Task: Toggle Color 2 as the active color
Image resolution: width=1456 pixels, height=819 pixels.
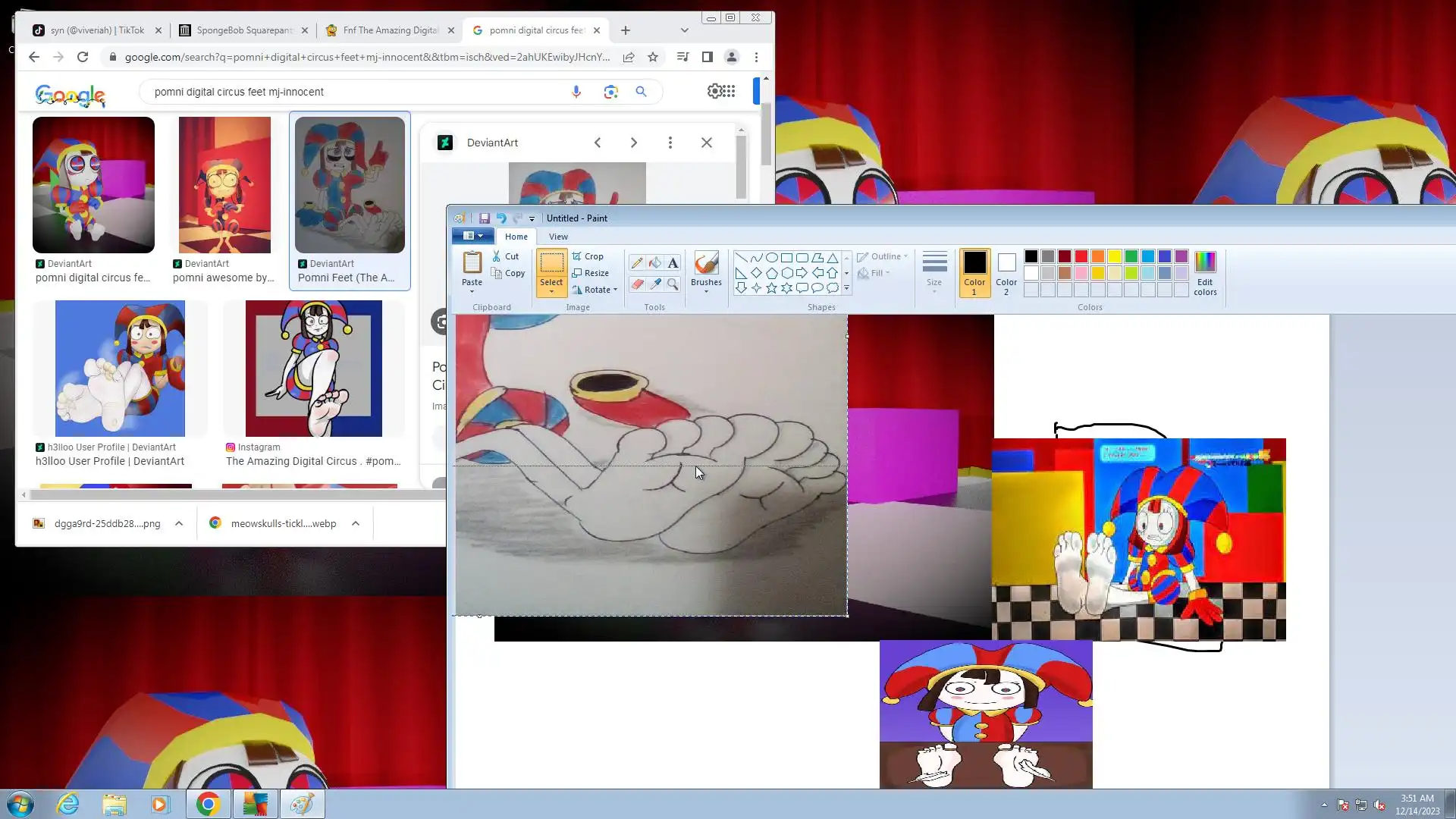Action: (x=1006, y=272)
